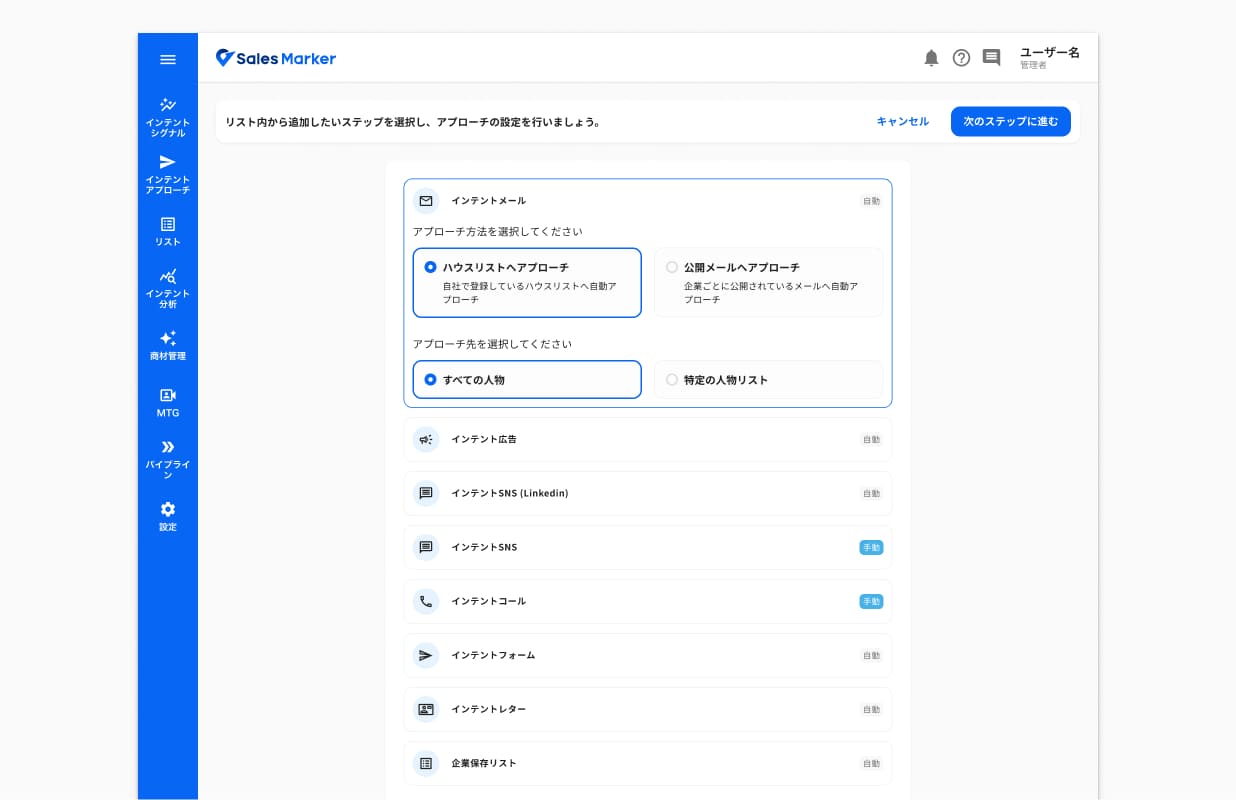Viewport: 1236px width, 800px height.
Task: Open the help question mark icon
Action: tap(961, 58)
